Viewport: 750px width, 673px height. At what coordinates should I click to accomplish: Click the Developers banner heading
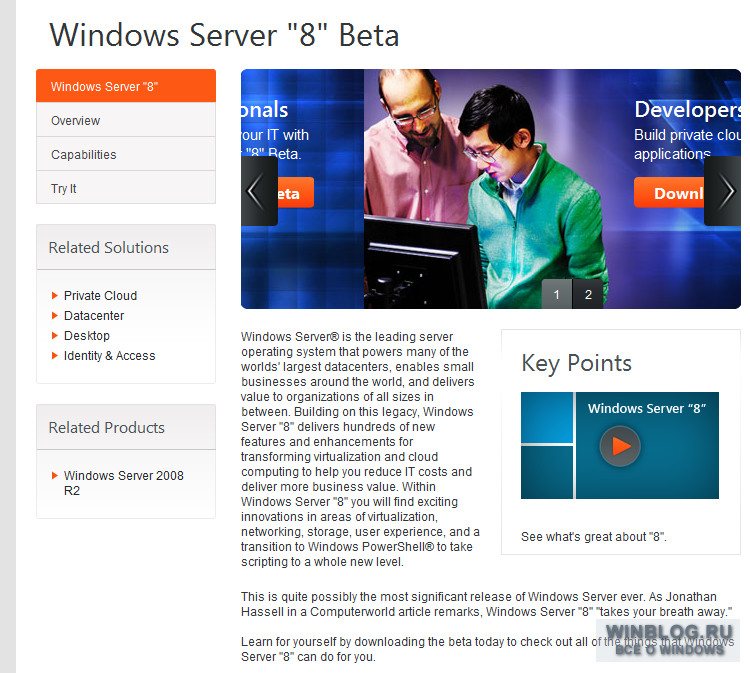point(687,110)
